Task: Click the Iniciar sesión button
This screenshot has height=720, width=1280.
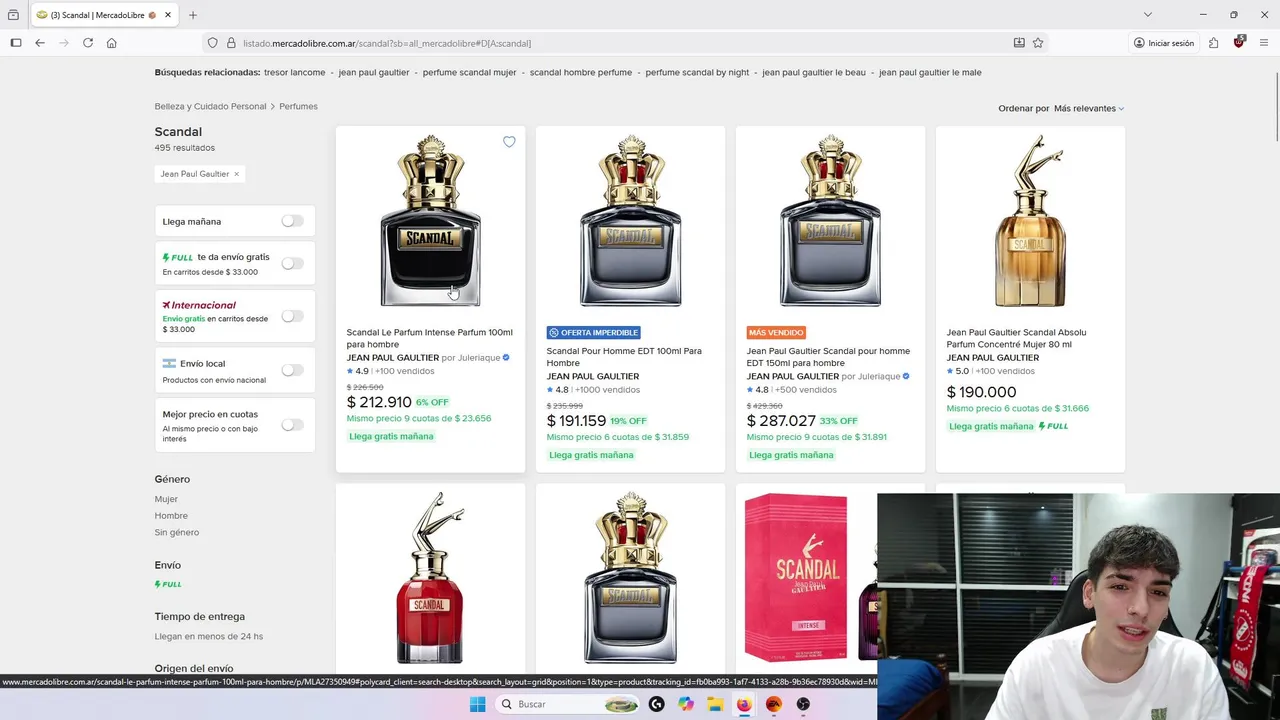Action: (1164, 43)
